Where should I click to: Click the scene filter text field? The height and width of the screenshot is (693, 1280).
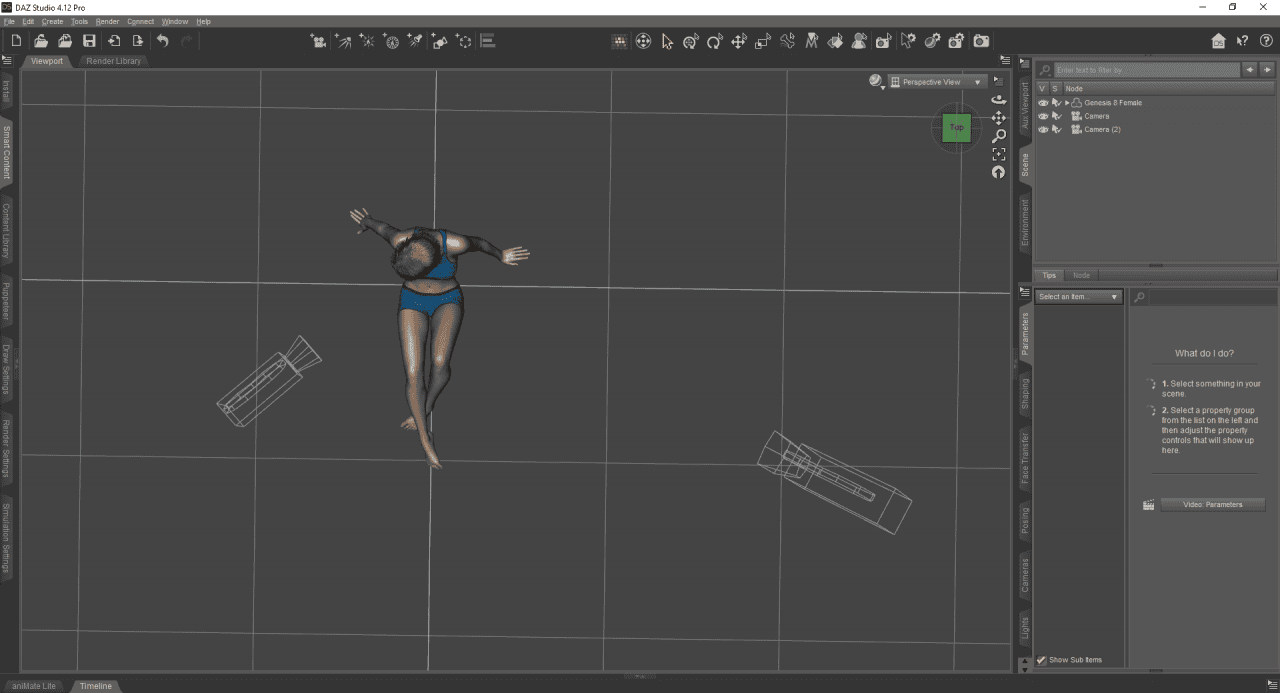(1146, 70)
